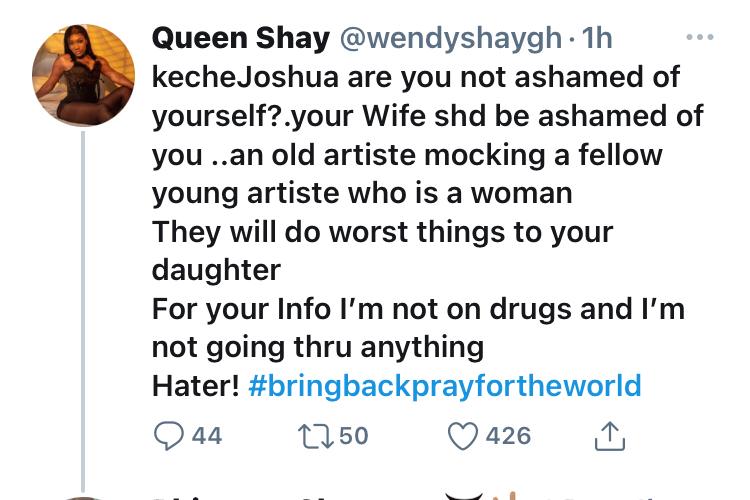
Task: Click the 44 replies count
Action: (x=207, y=436)
